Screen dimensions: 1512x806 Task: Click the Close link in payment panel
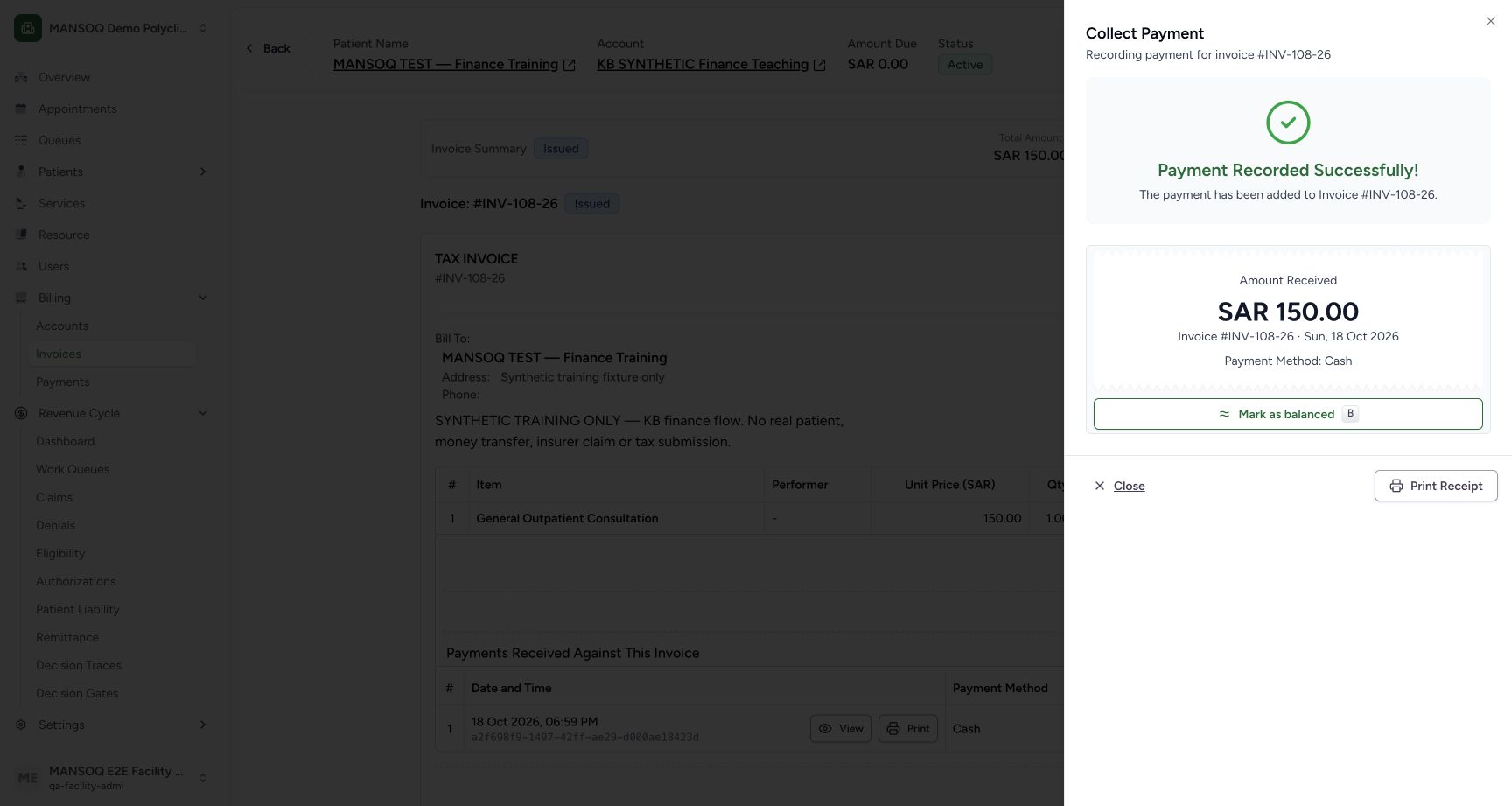pyautogui.click(x=1120, y=486)
